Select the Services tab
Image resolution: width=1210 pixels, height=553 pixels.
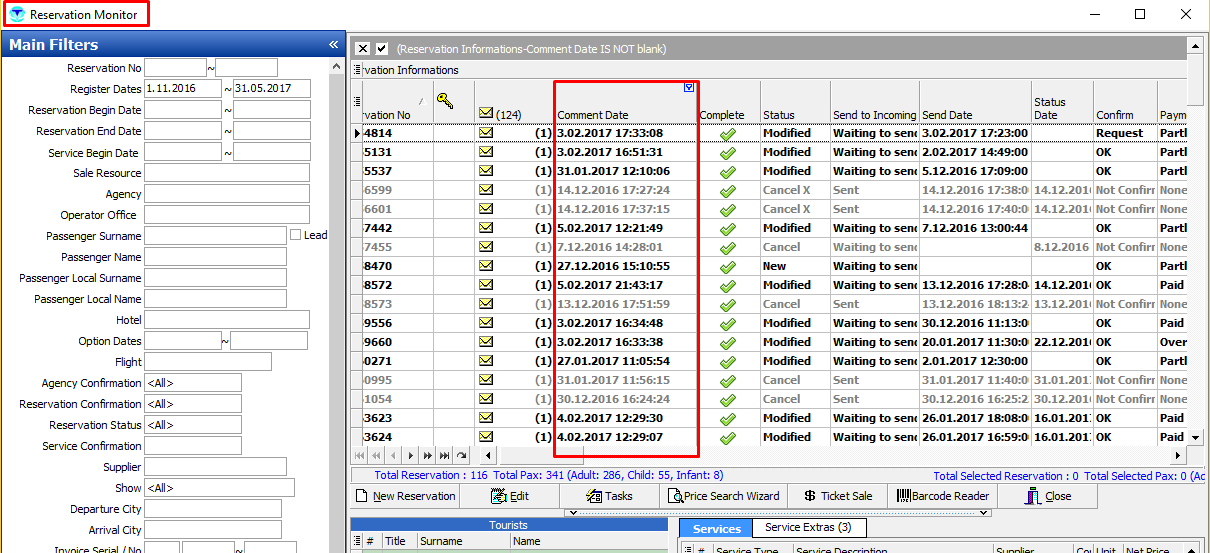(x=716, y=529)
